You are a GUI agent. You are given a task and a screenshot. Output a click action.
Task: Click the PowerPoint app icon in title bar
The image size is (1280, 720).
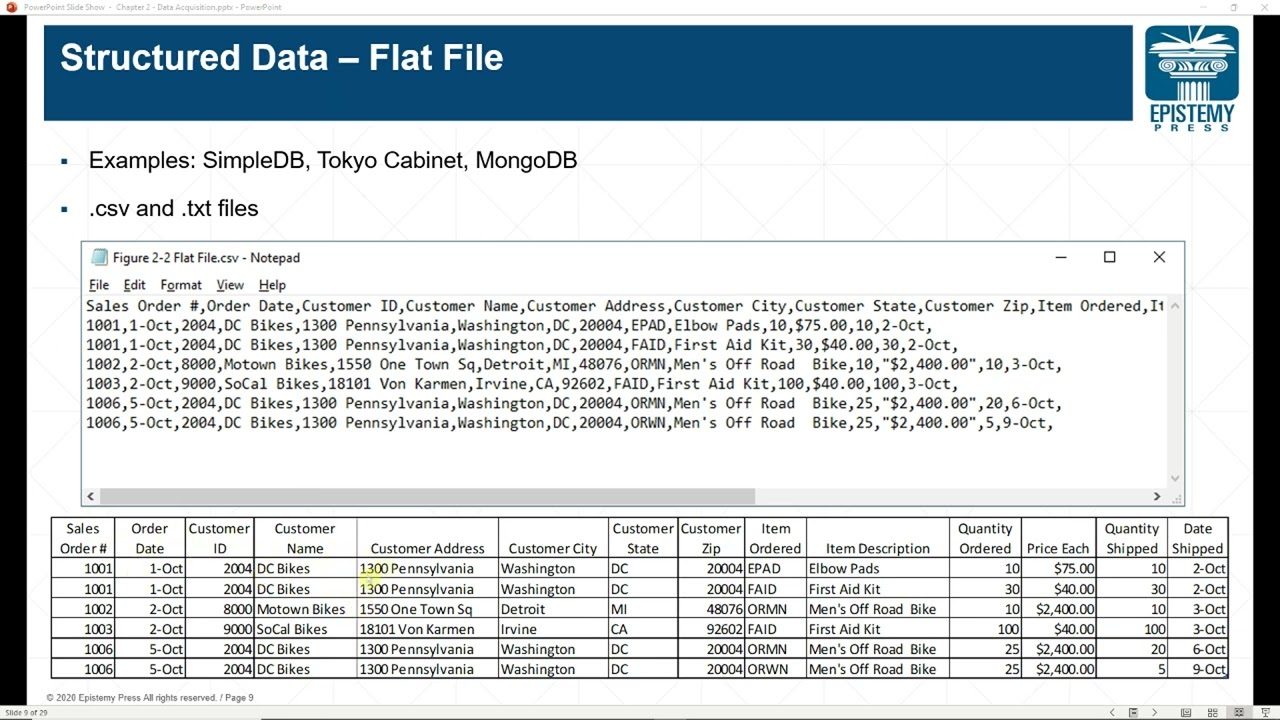11,7
